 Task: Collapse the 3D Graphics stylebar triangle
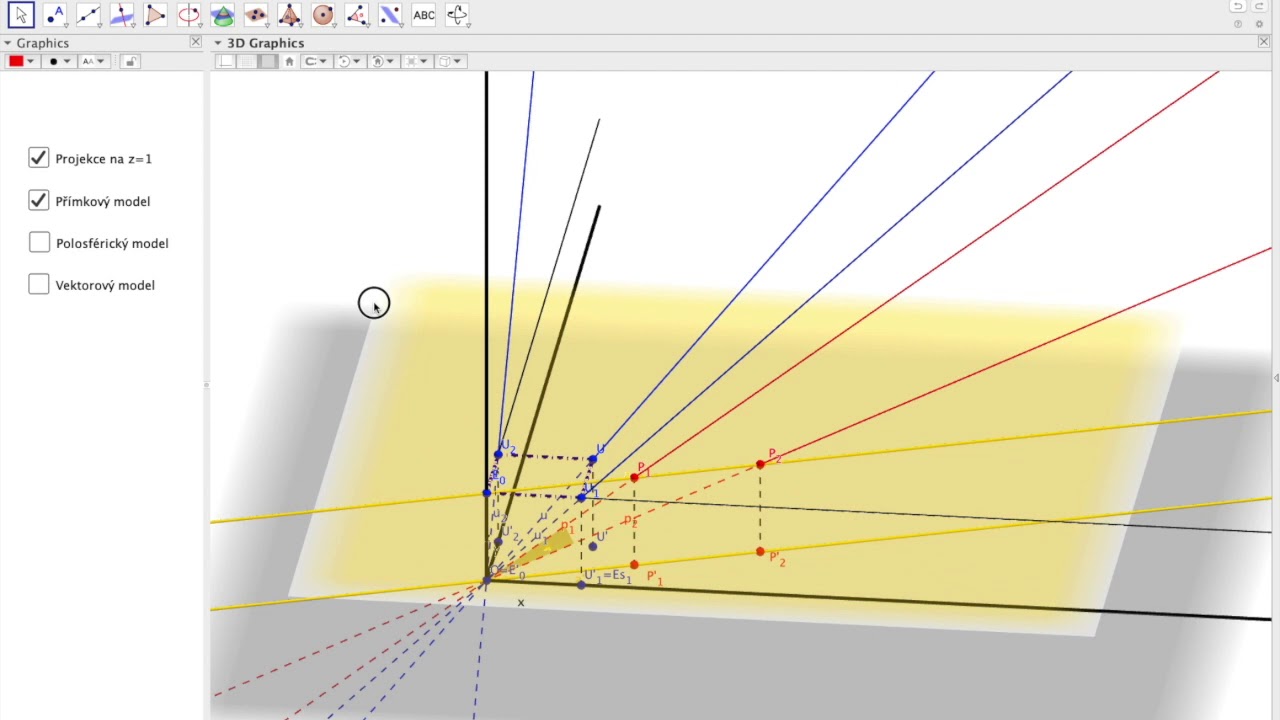click(217, 43)
